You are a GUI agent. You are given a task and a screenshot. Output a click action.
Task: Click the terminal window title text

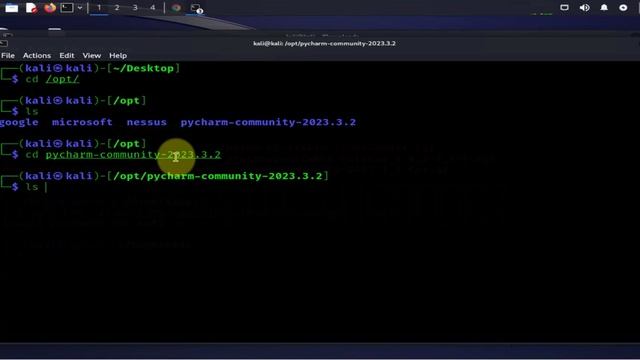tap(324, 43)
